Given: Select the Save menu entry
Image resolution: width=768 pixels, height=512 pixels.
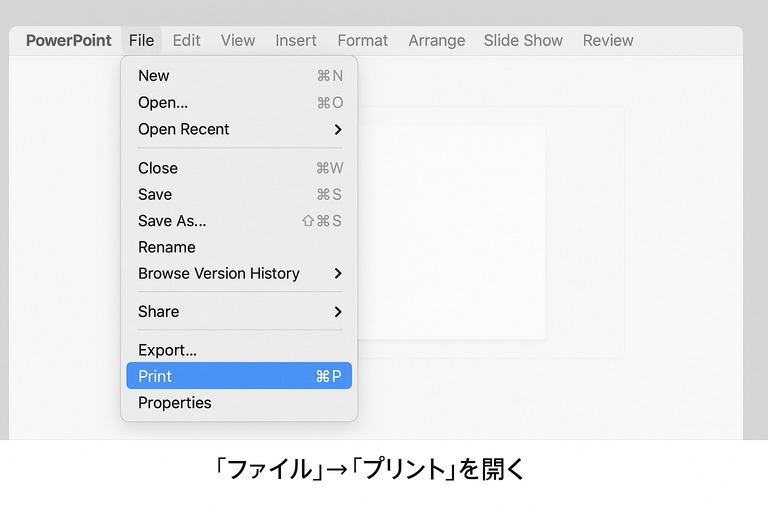Looking at the screenshot, I should [x=239, y=195].
